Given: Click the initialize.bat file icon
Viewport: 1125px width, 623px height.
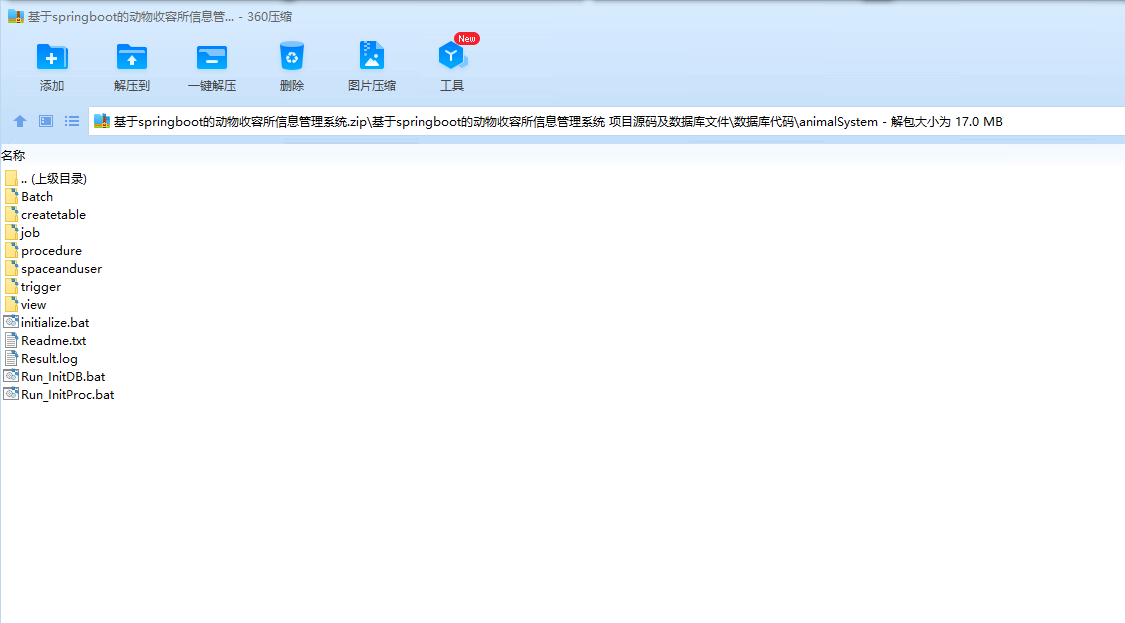Looking at the screenshot, I should [11, 322].
